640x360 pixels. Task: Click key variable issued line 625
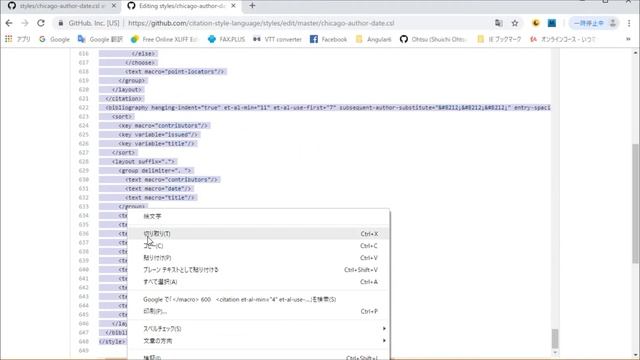(158, 135)
